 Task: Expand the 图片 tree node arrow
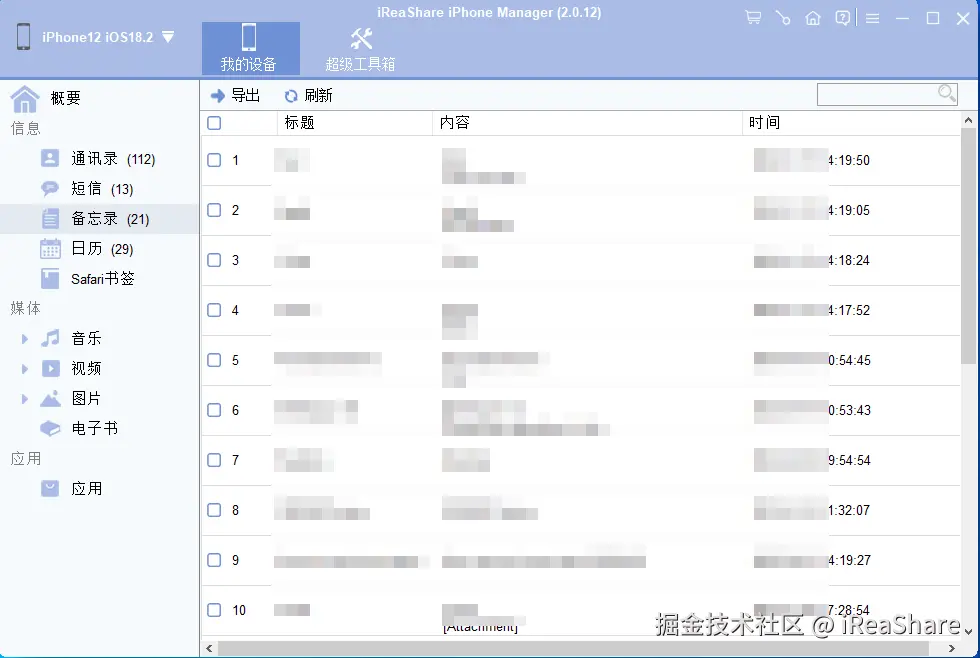click(24, 399)
